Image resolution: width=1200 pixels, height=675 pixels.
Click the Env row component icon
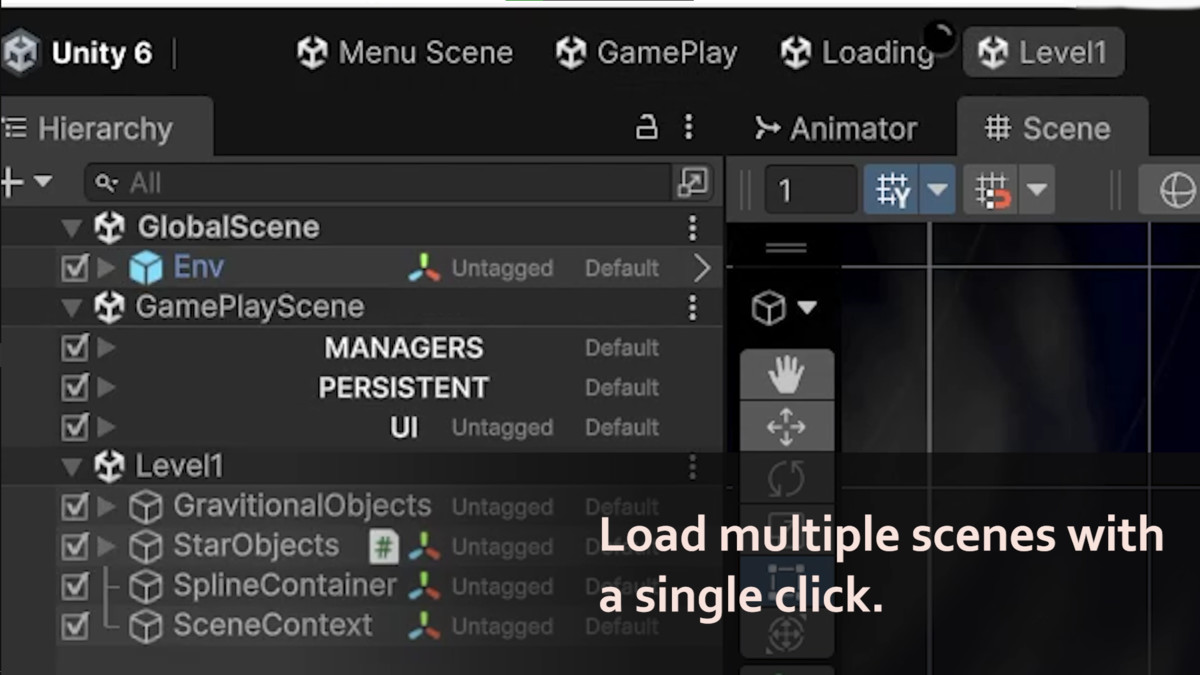click(x=424, y=268)
